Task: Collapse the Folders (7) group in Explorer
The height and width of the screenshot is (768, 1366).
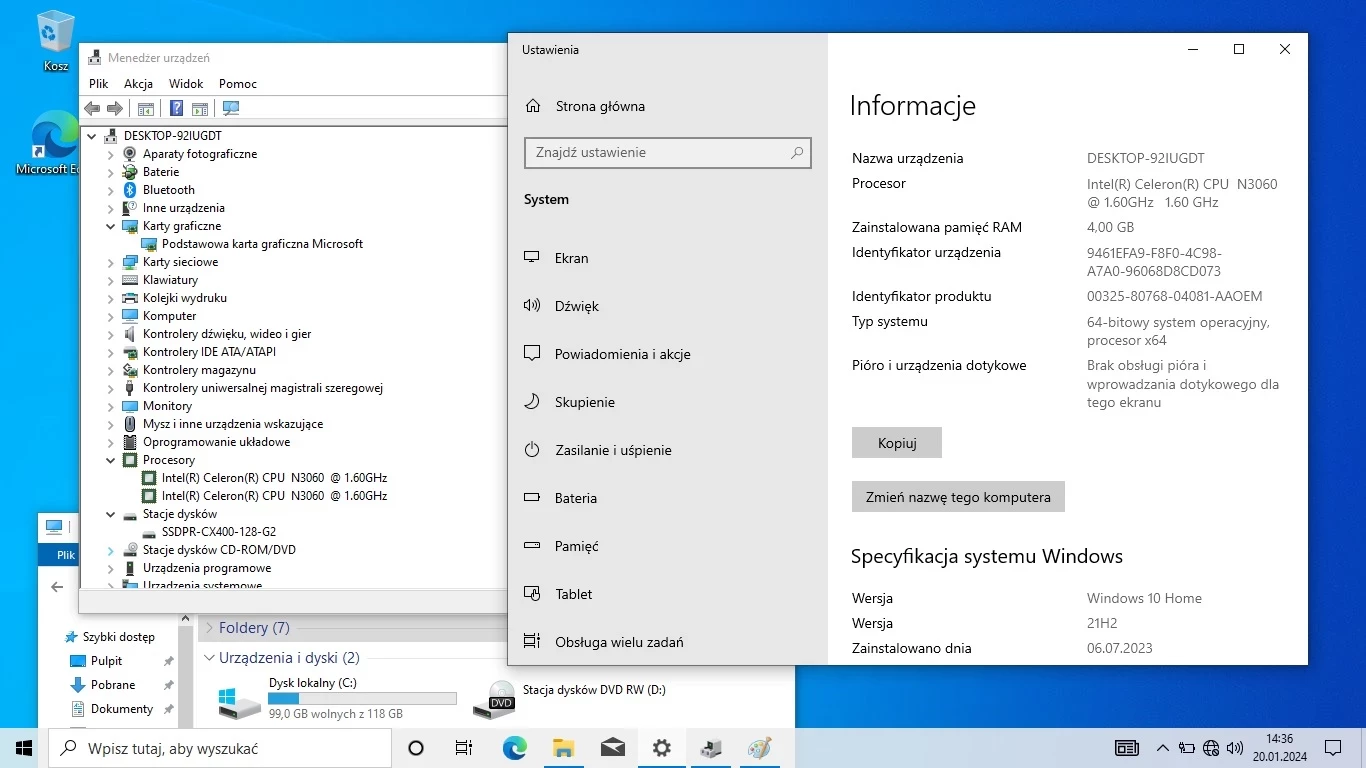Action: click(x=209, y=628)
